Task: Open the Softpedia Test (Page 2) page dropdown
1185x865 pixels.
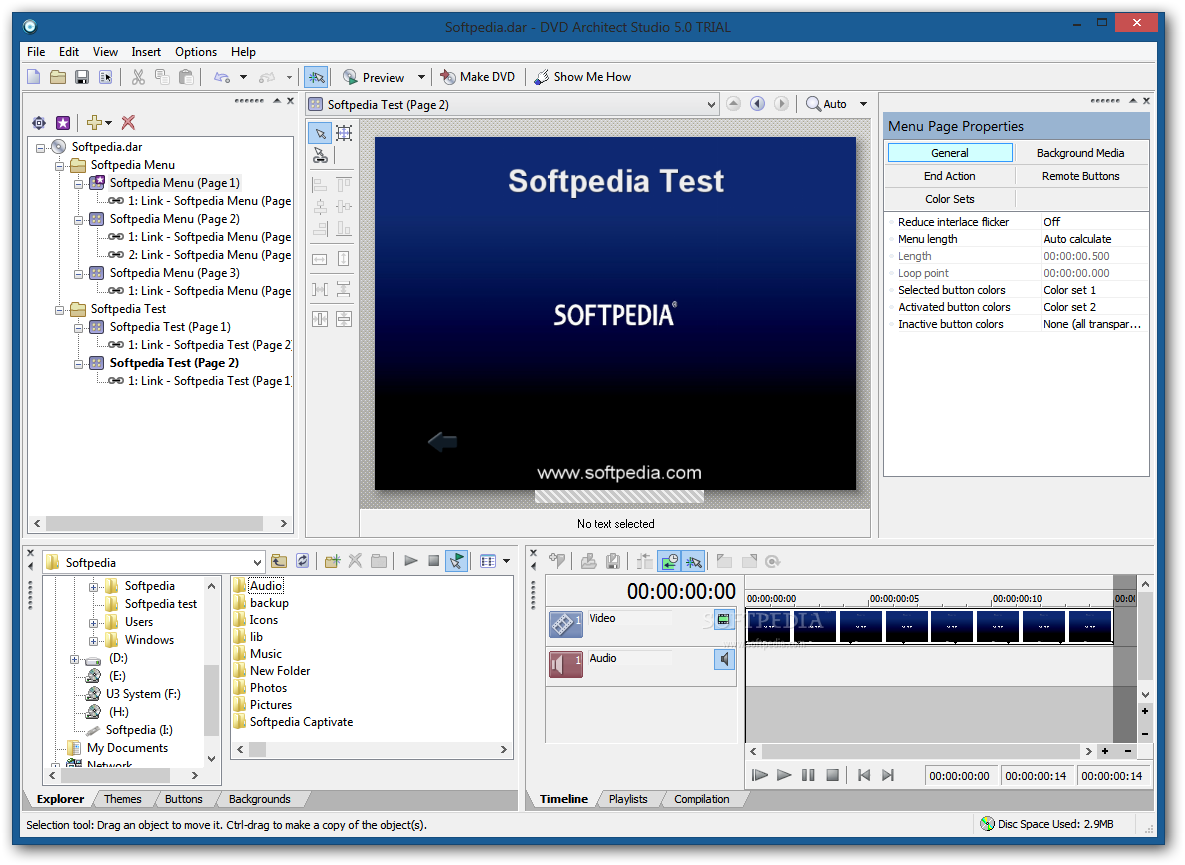Action: tap(711, 105)
